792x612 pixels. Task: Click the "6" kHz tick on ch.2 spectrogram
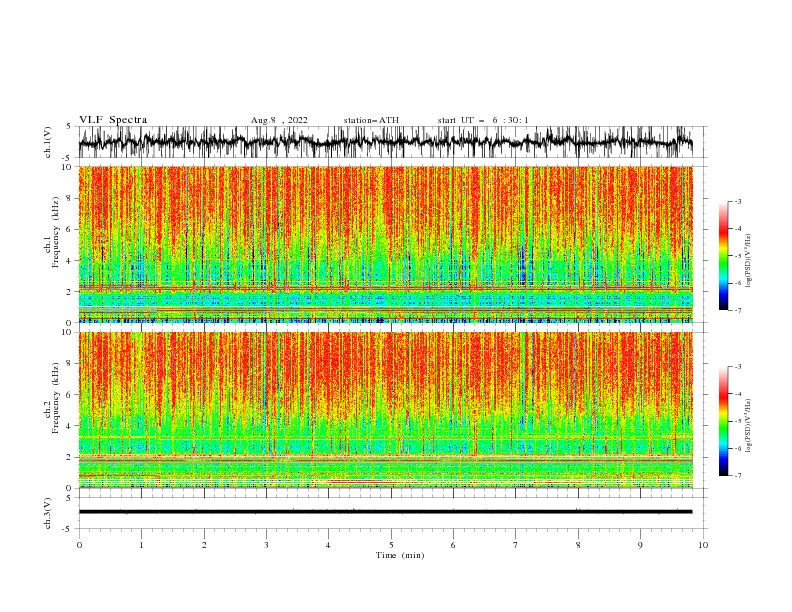[x=69, y=395]
